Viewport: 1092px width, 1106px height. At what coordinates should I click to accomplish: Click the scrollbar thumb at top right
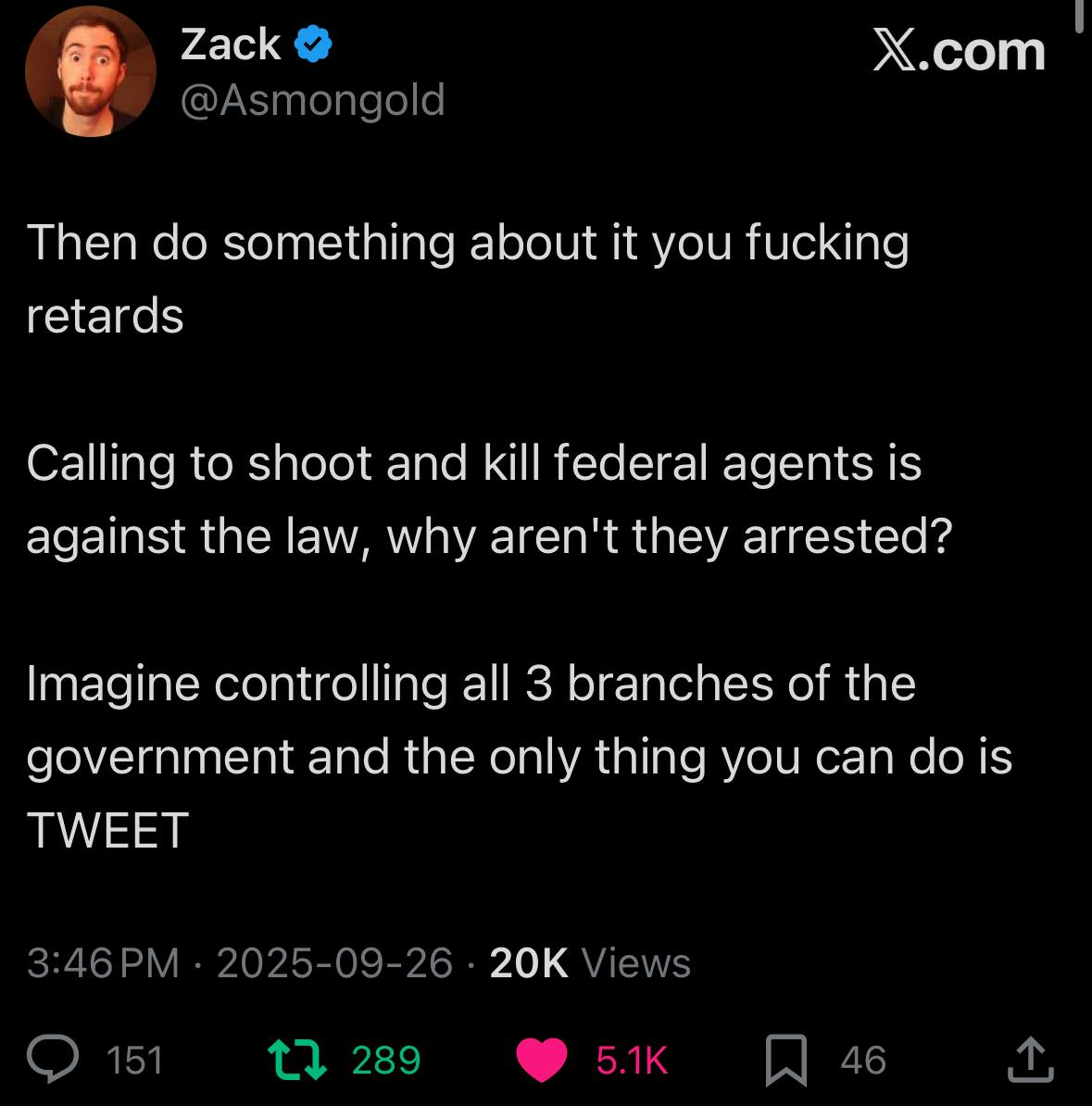tap(1079, 16)
